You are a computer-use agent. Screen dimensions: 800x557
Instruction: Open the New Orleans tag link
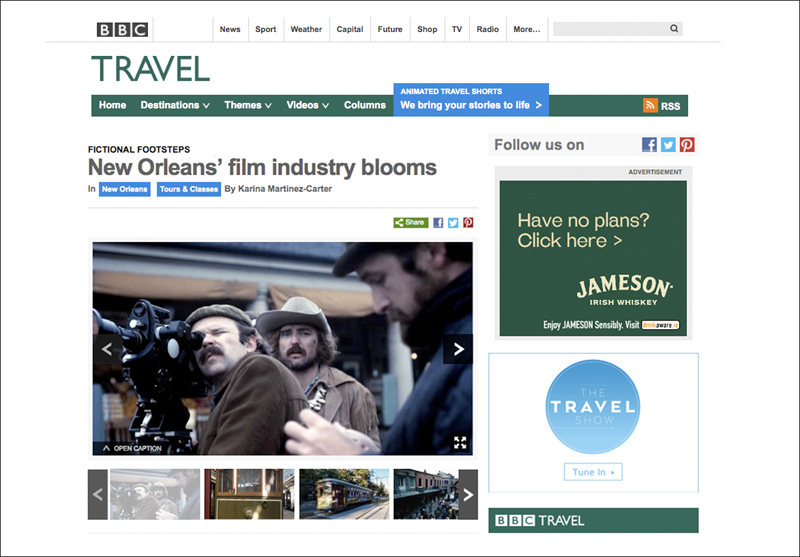coord(124,189)
